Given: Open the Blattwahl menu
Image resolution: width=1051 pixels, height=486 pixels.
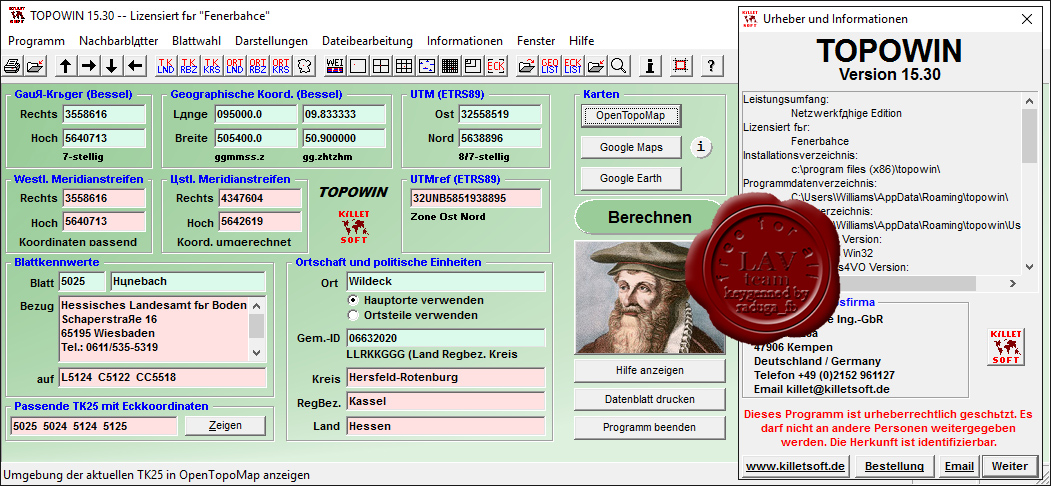Looking at the screenshot, I should [x=196, y=41].
